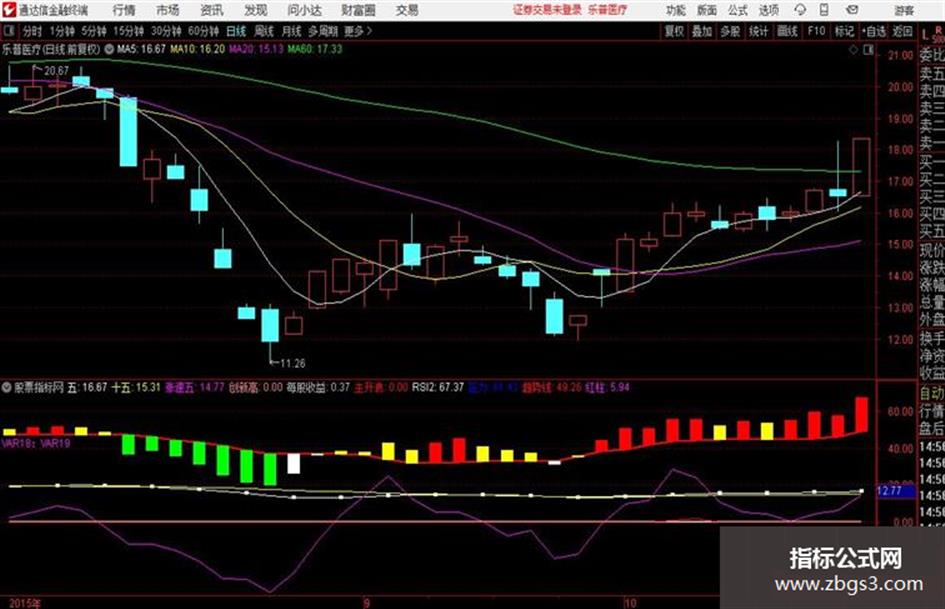The height and width of the screenshot is (609, 945).
Task: Click the RSI2: 67.37 indicator value
Action: click(438, 387)
